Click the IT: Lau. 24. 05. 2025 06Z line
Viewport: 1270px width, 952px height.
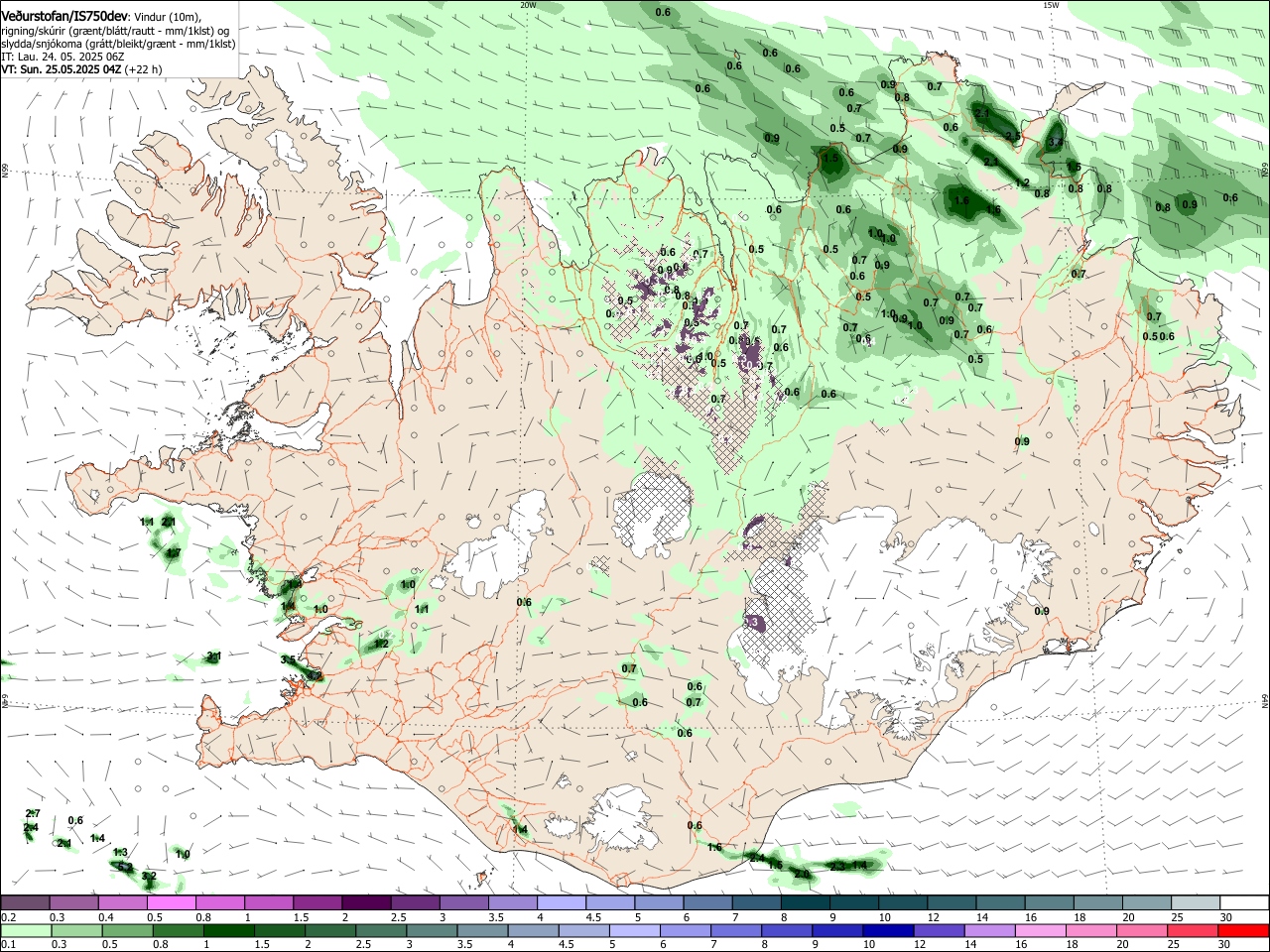(x=63, y=58)
